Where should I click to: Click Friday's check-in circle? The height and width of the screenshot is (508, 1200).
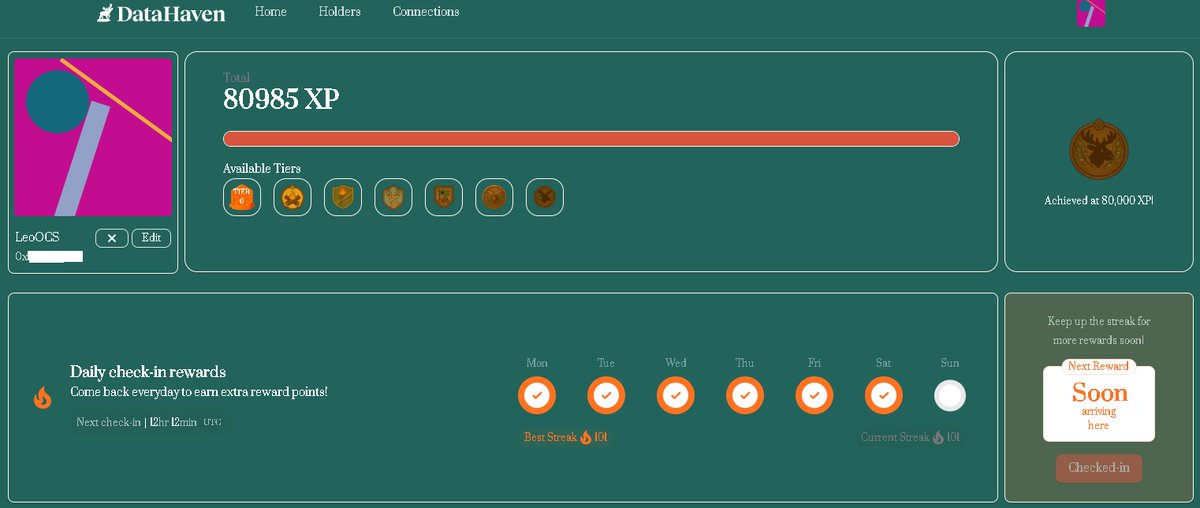coord(814,396)
